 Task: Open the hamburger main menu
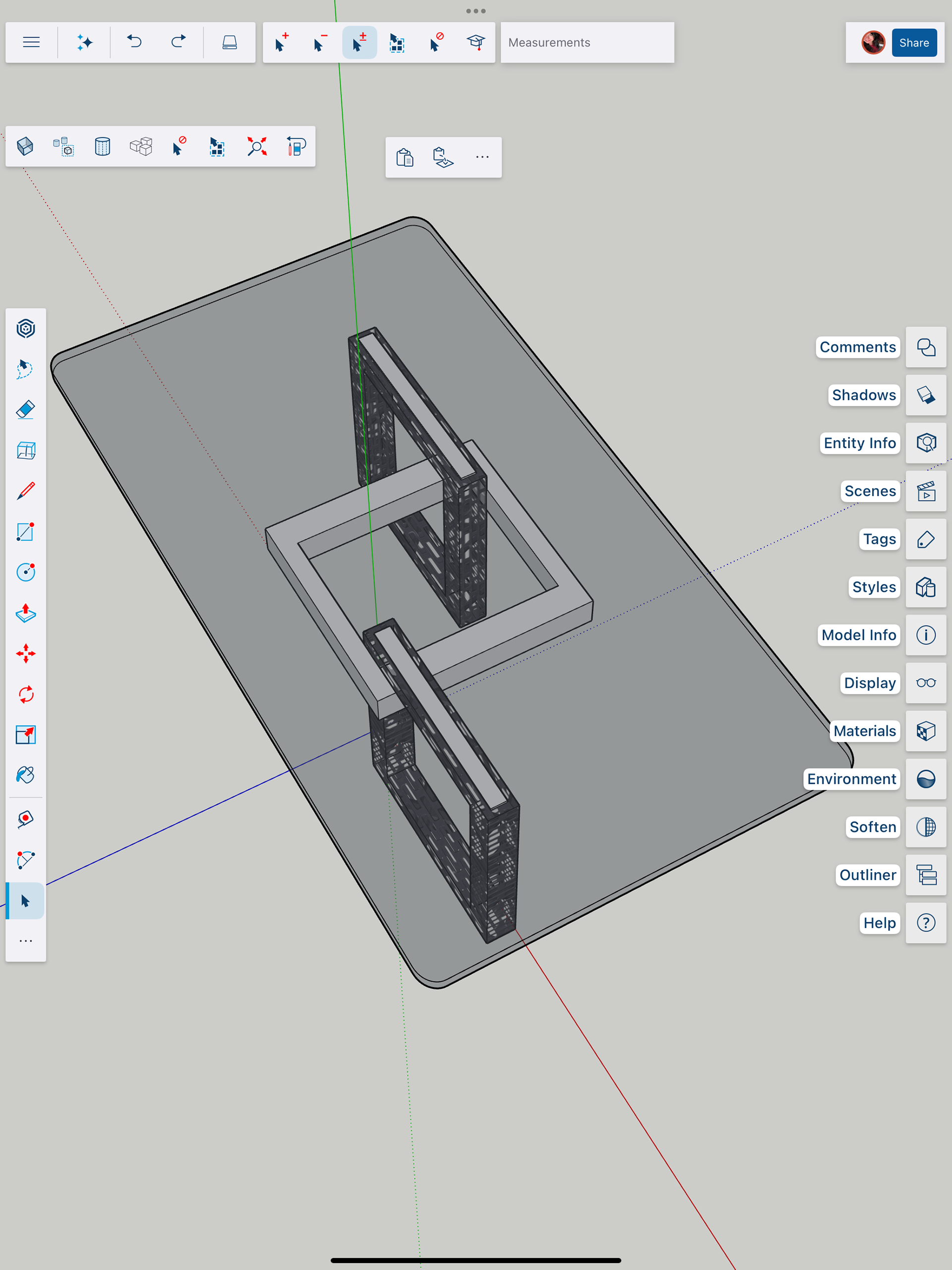tap(31, 43)
